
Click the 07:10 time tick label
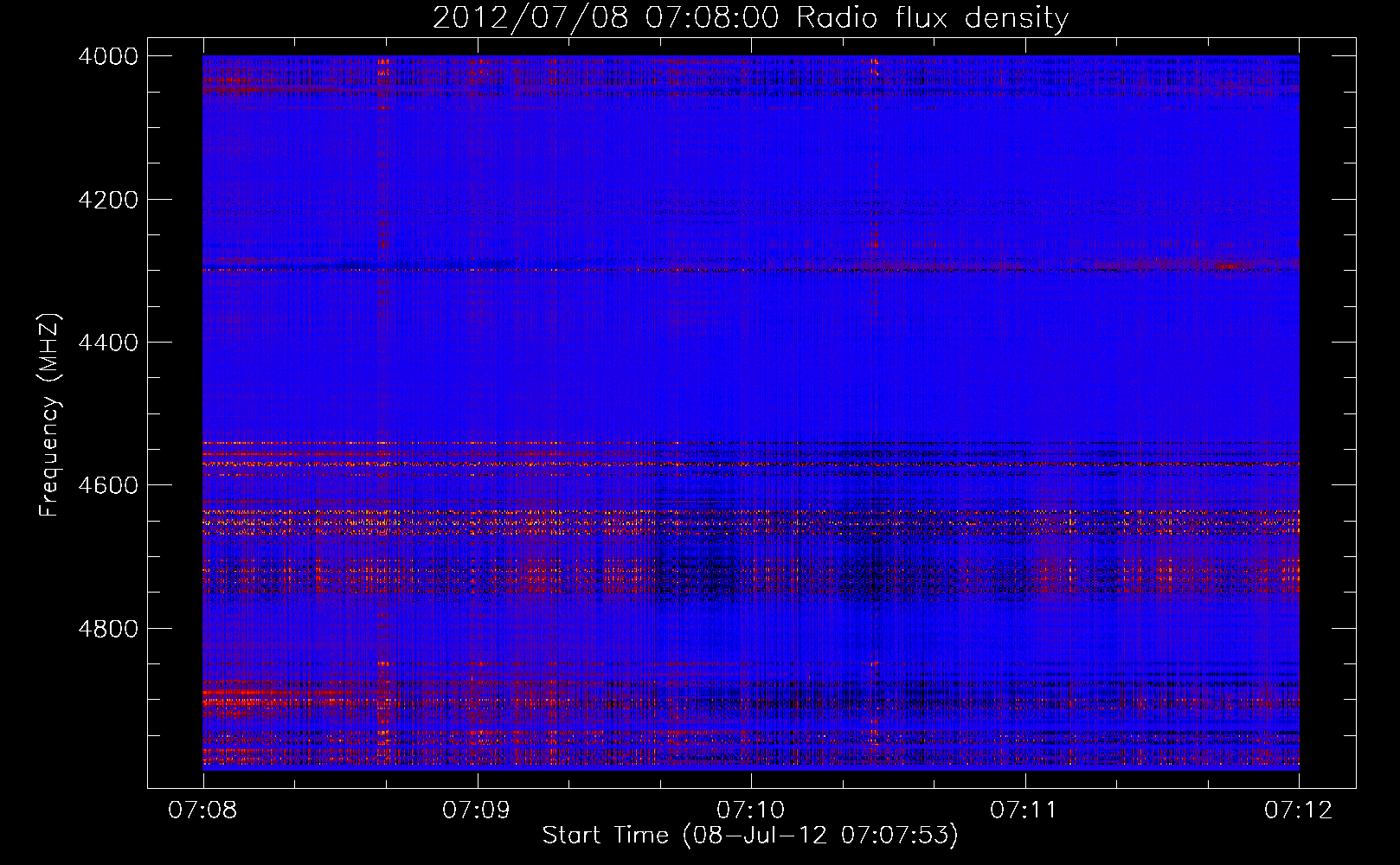tap(750, 810)
